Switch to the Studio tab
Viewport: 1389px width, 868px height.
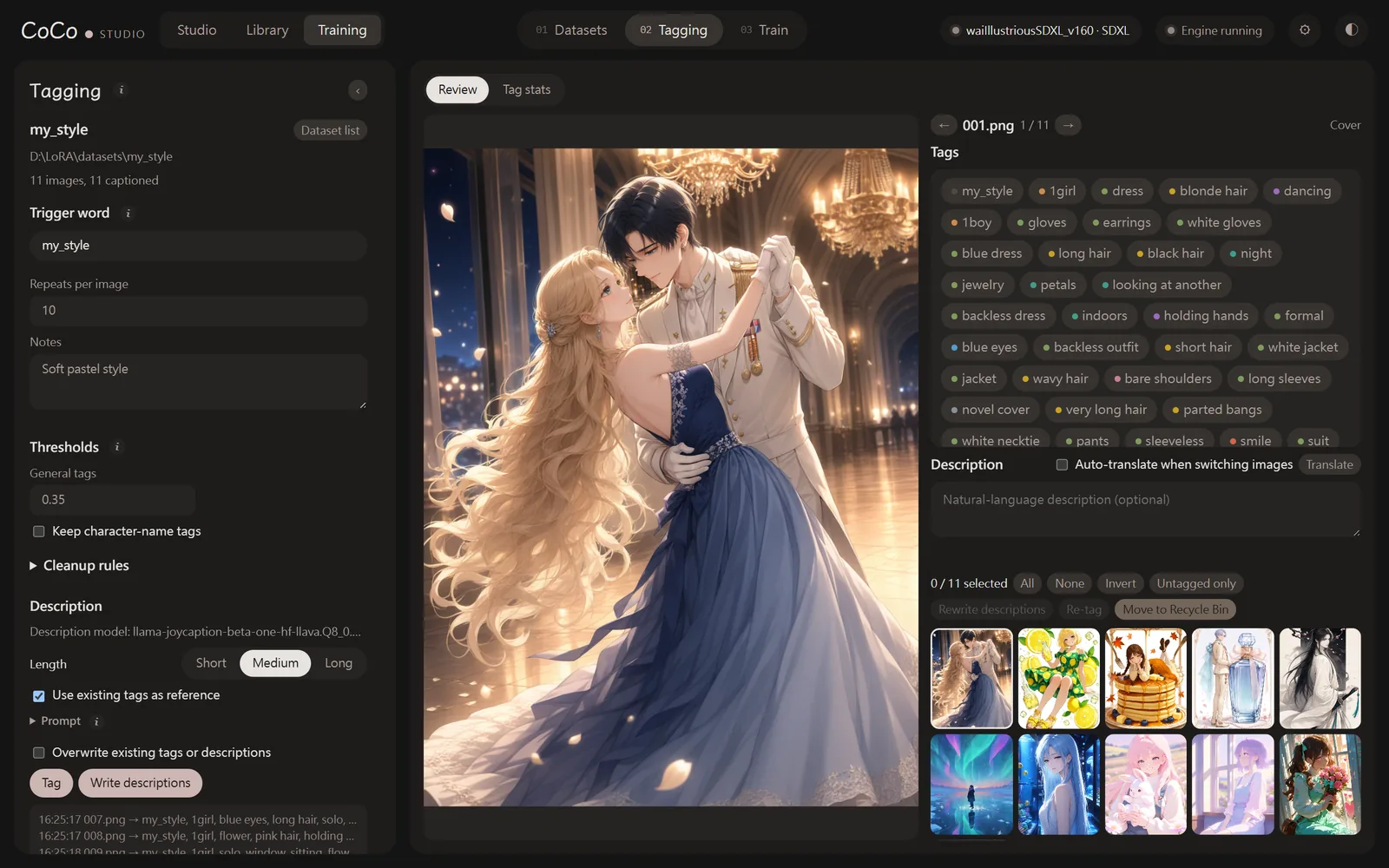coord(197,30)
